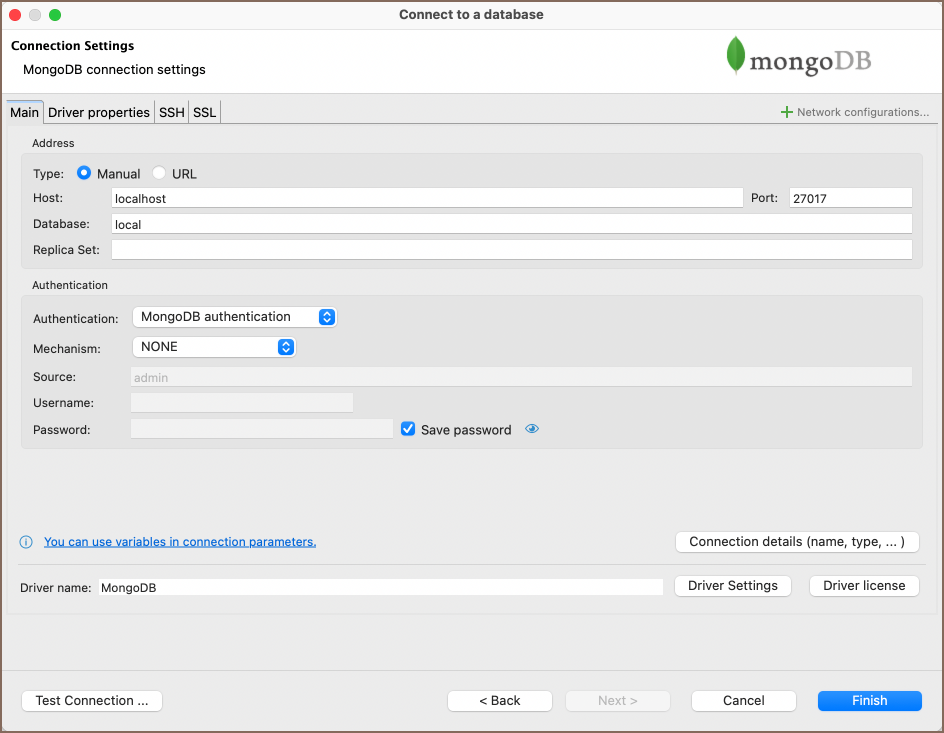Click the Finish button
The width and height of the screenshot is (944, 733).
pos(869,700)
